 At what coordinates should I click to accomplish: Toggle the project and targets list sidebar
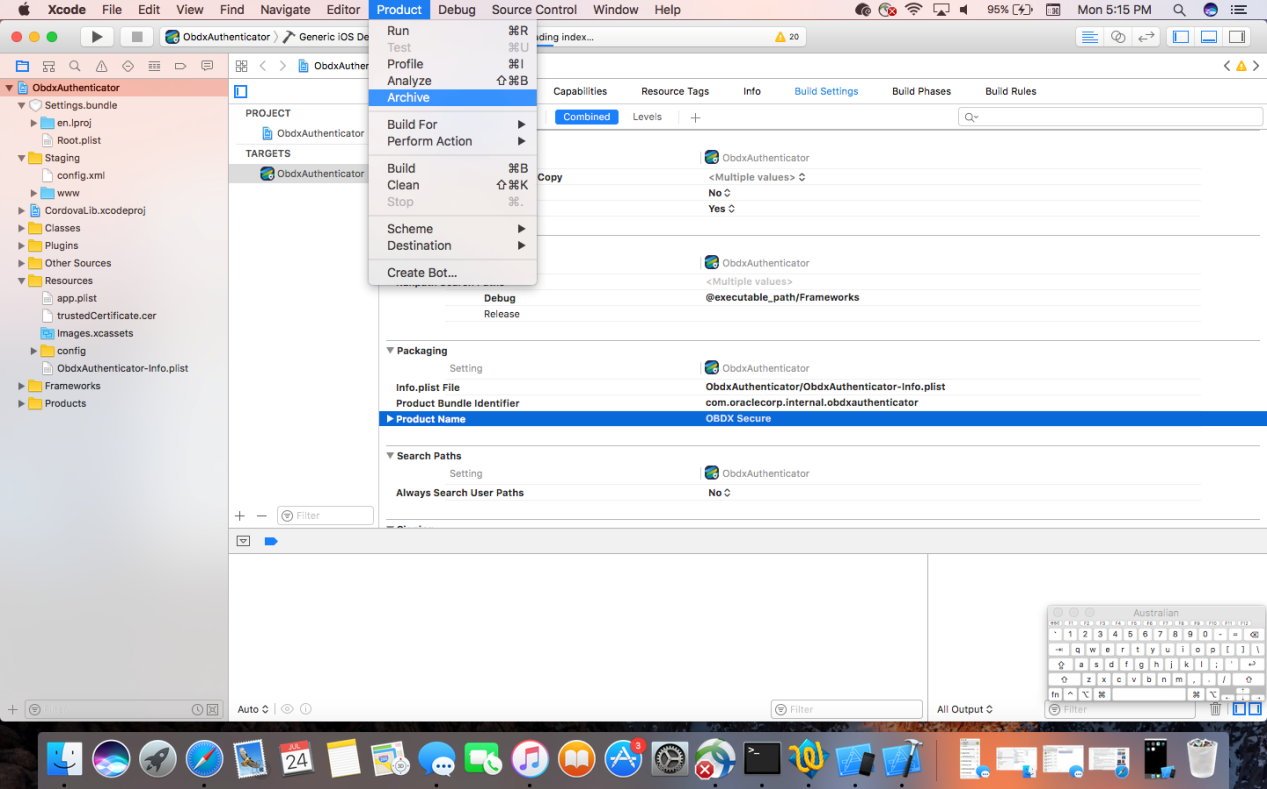(x=241, y=91)
